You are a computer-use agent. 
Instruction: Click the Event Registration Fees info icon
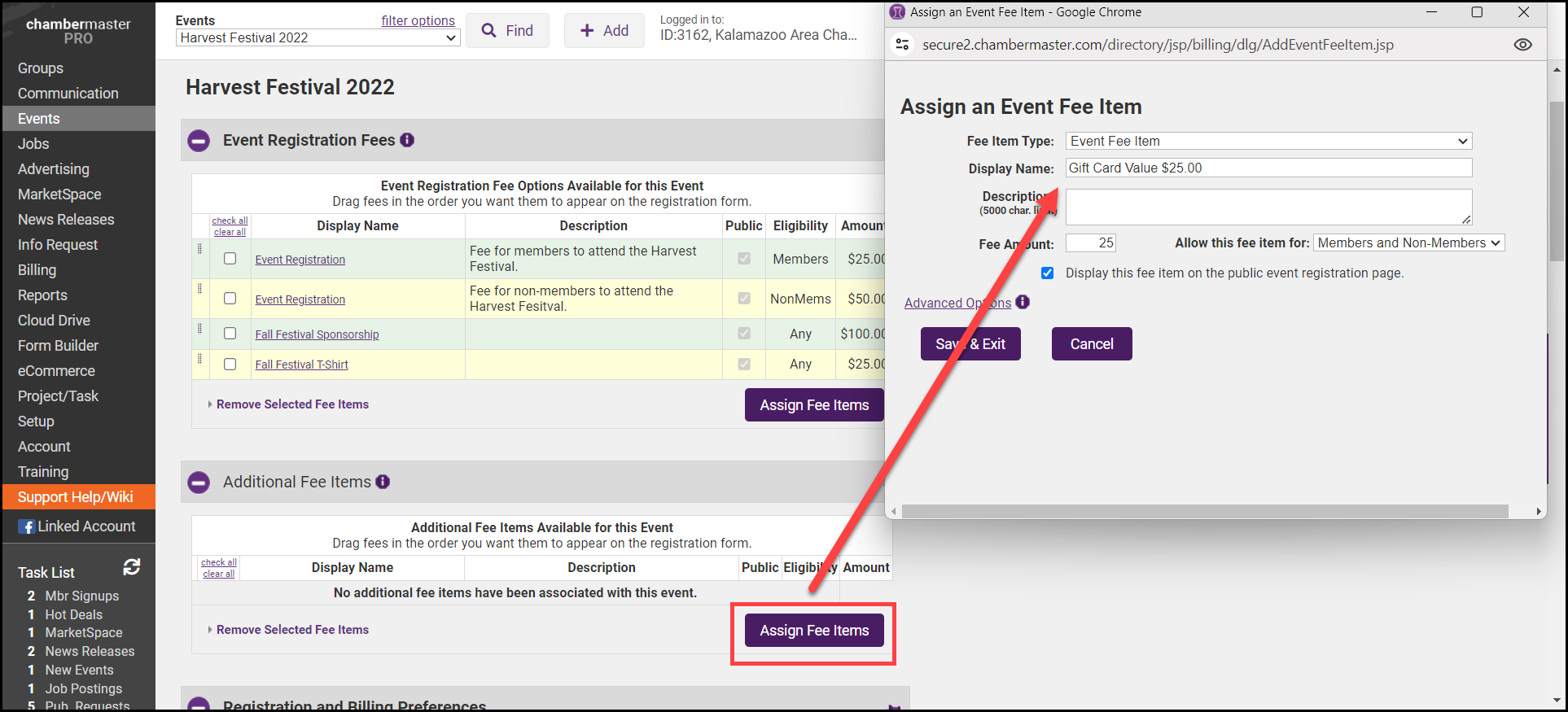pyautogui.click(x=407, y=140)
